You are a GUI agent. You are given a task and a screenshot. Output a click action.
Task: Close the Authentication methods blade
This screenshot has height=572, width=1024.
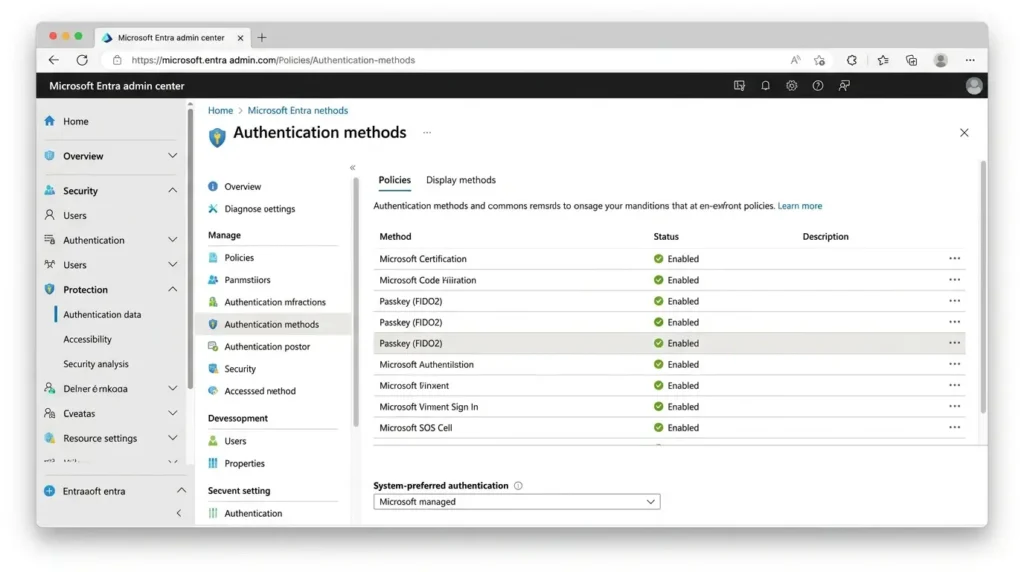[964, 133]
